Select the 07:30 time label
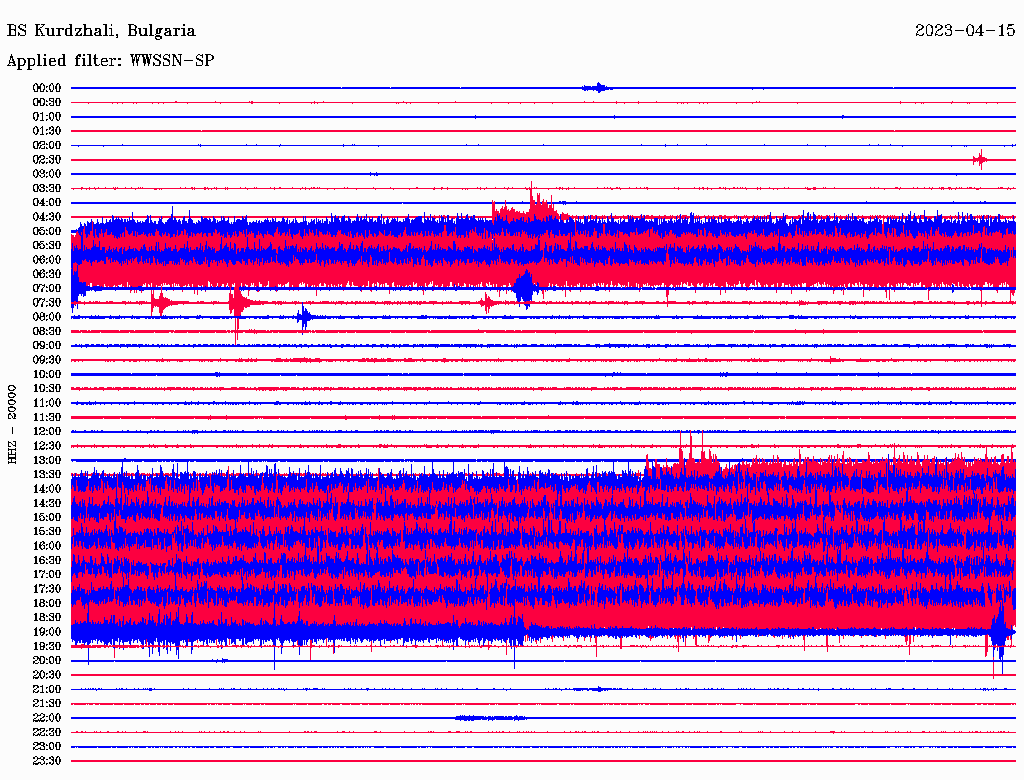This screenshot has width=1024, height=780. pyautogui.click(x=47, y=303)
